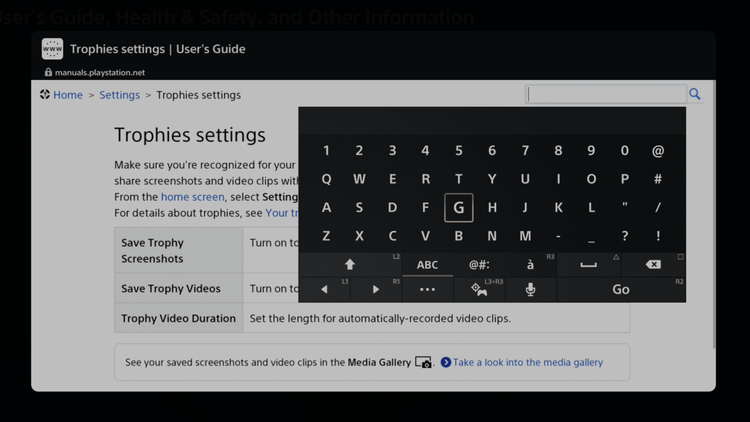Viewport: 750px width, 422px height.
Task: Tap the B key on keyboard
Action: [x=459, y=236]
